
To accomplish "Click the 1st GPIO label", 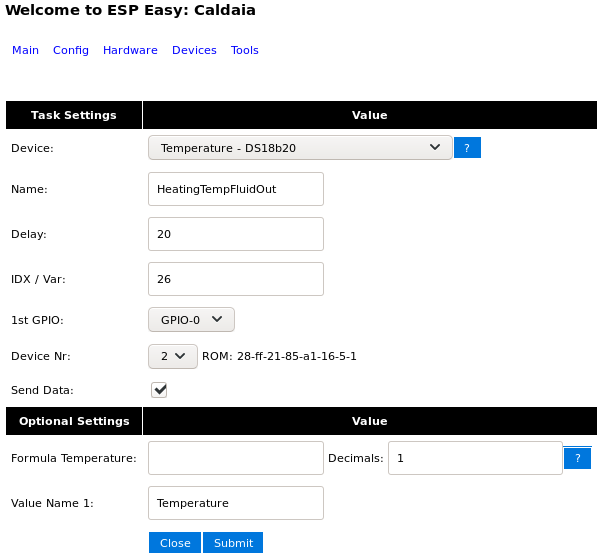I will pyautogui.click(x=37, y=320).
